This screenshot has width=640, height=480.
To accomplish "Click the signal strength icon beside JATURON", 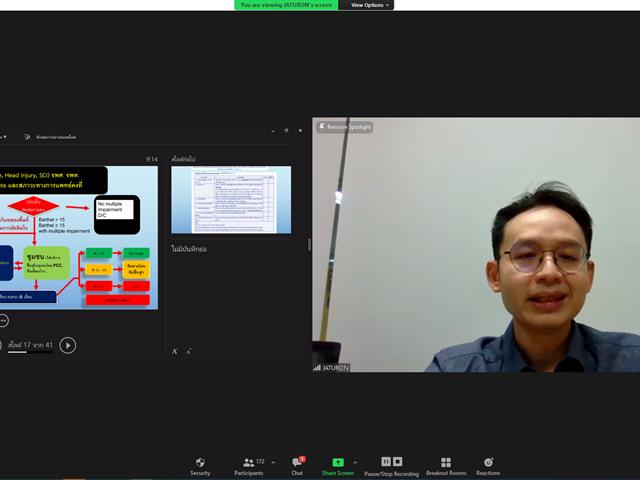I will [317, 368].
